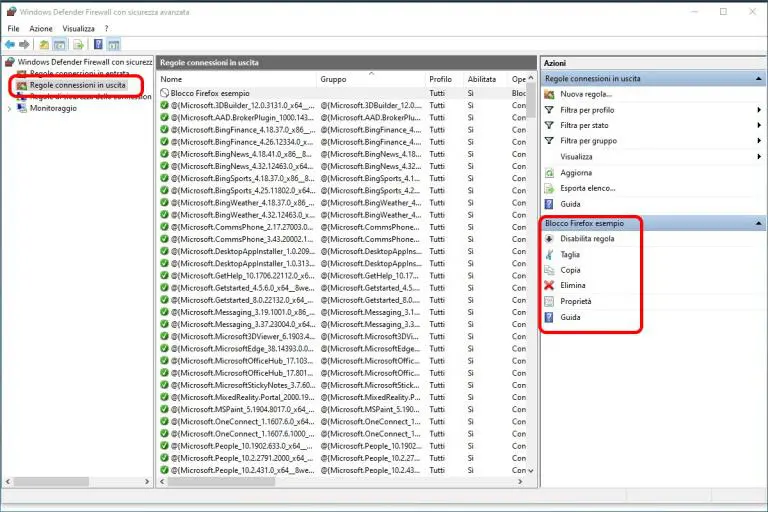This screenshot has width=768, height=512.
Task: Click the Monitoraggio tree icon
Action: pyautogui.click(x=22, y=108)
